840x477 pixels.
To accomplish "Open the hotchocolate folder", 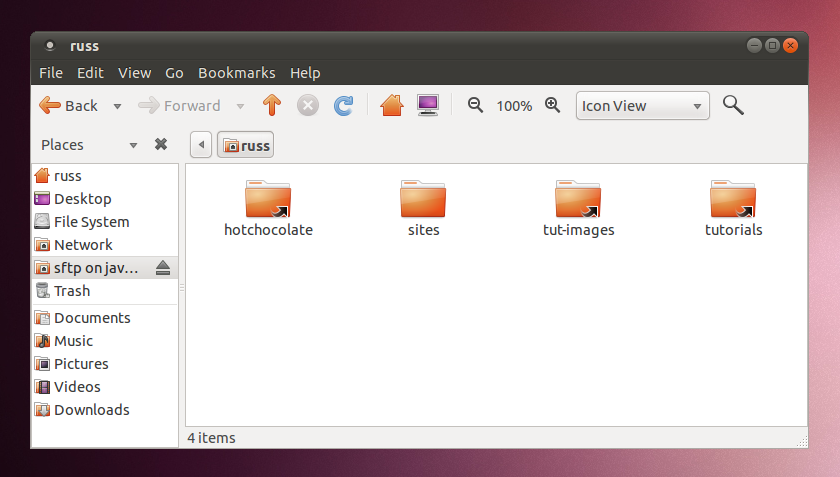I will 268,208.
